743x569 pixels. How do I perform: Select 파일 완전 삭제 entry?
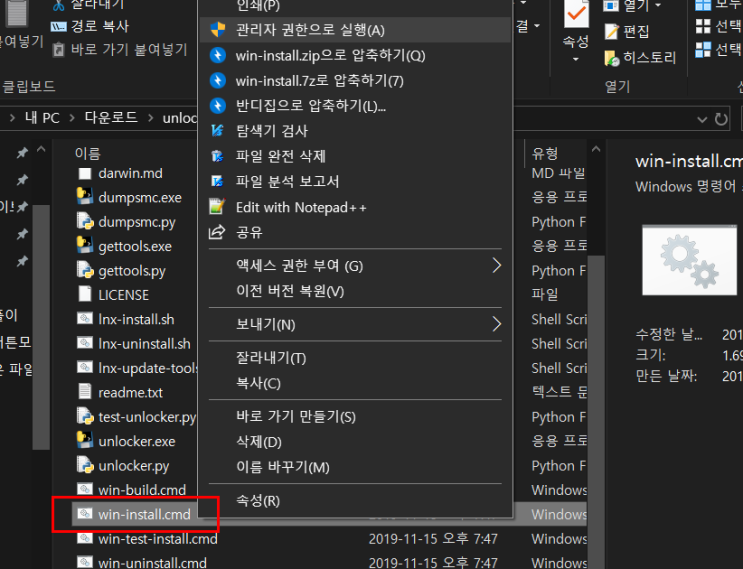coord(355,156)
